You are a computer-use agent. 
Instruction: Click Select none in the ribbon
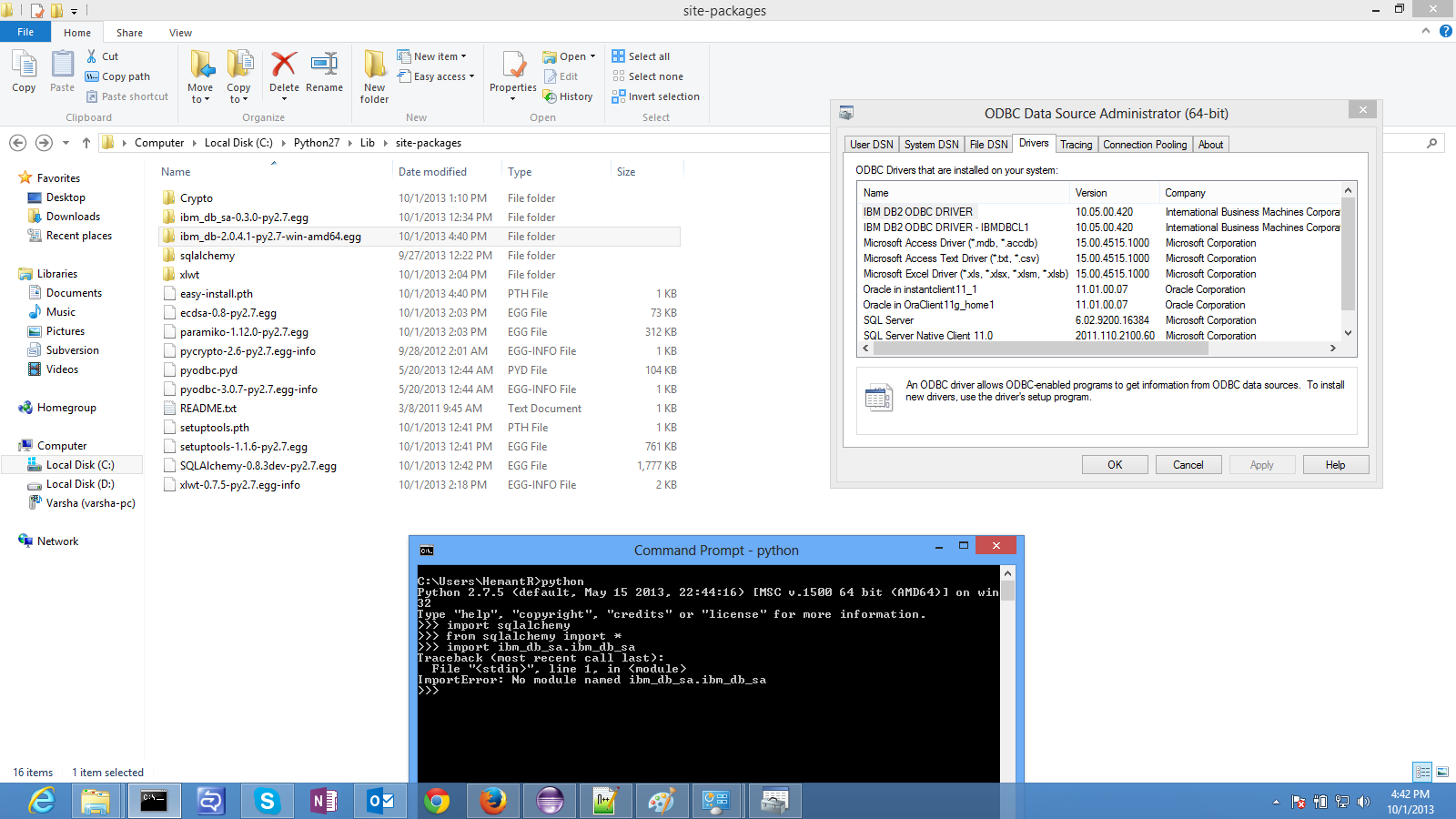point(647,76)
